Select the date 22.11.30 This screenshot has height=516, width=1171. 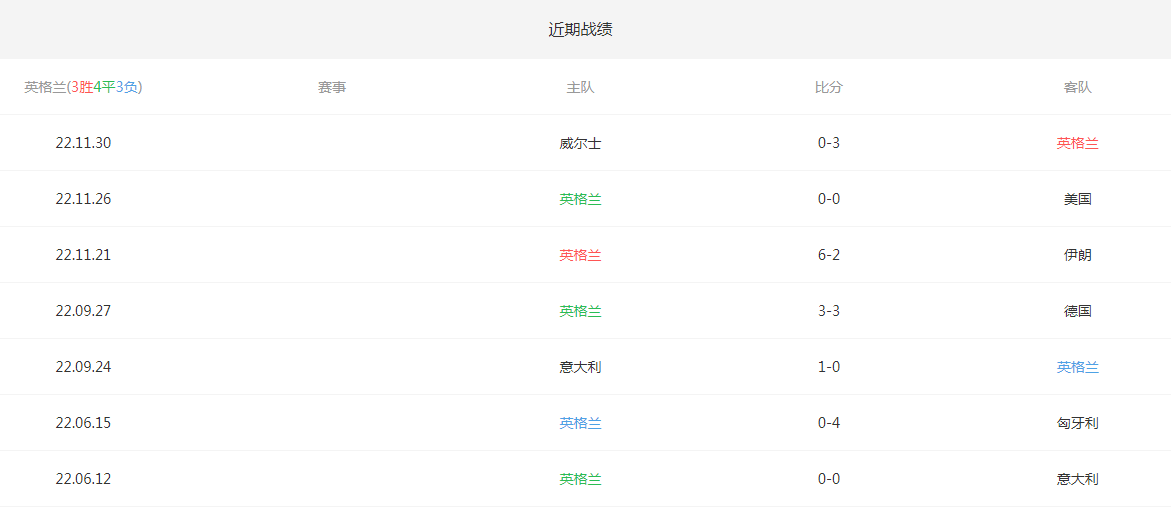tap(83, 143)
